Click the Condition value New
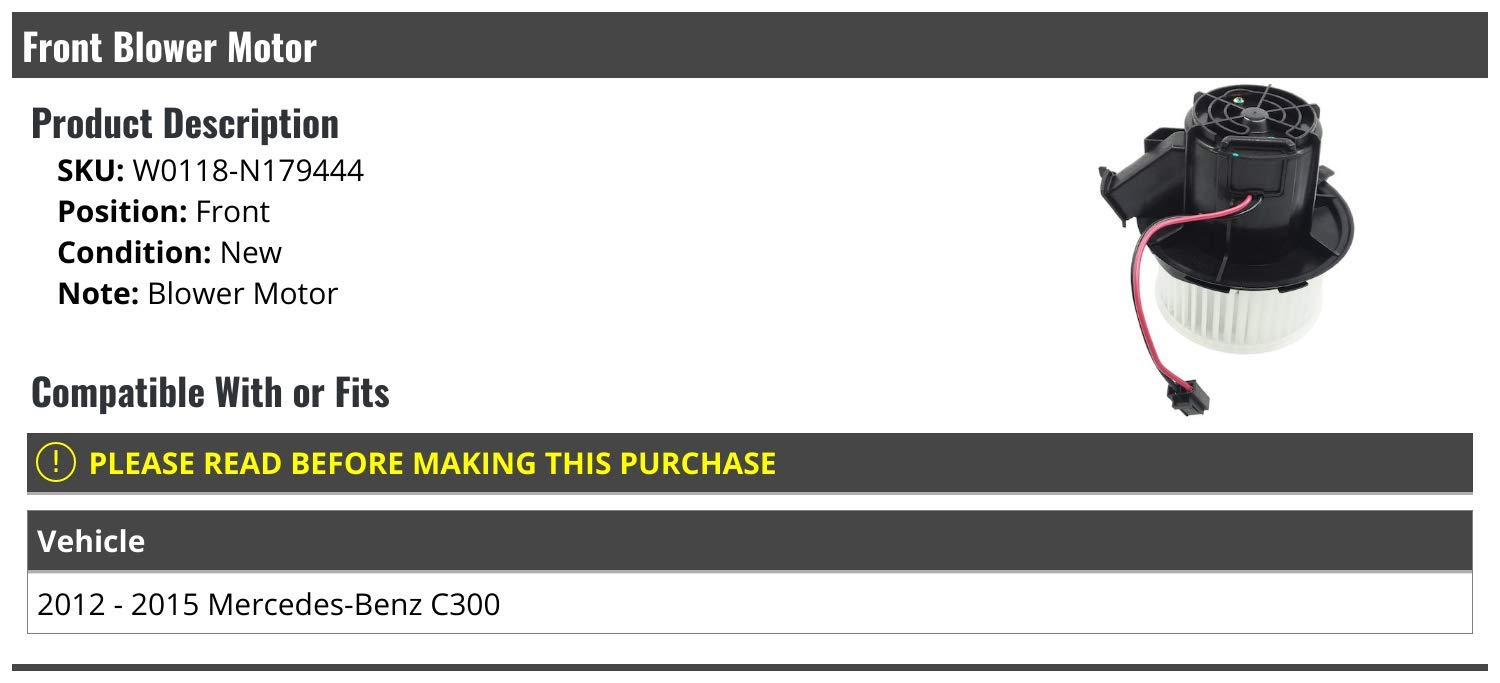Viewport: 1500px width, 683px height. tap(251, 253)
